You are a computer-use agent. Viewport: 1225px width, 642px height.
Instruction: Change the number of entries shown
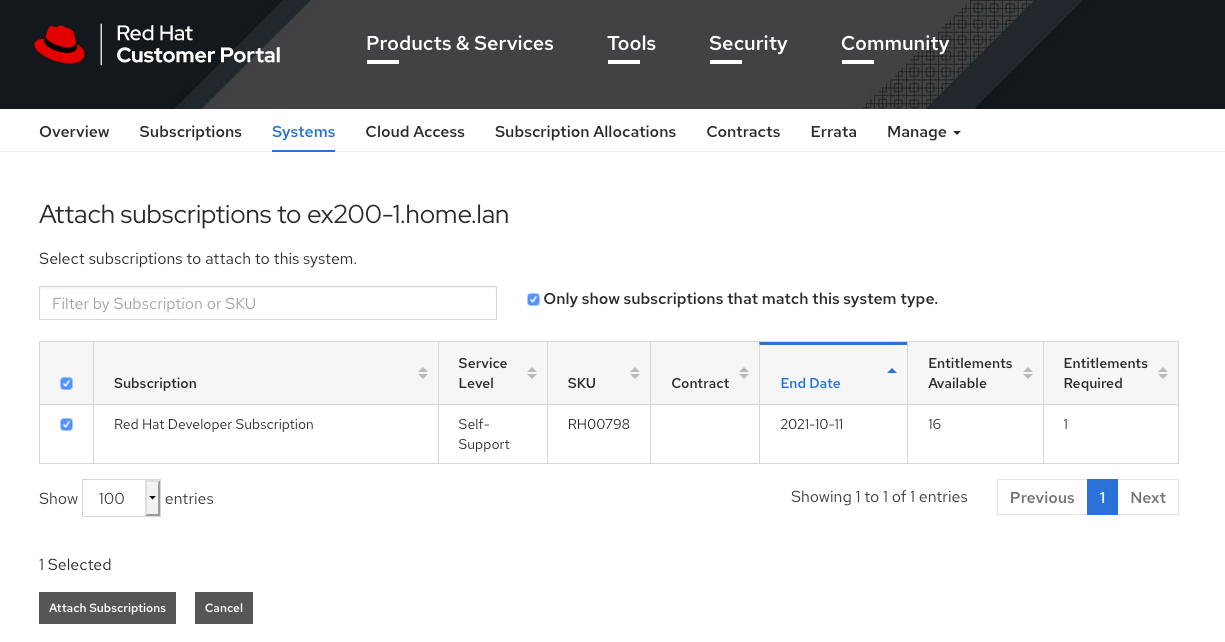pos(115,497)
